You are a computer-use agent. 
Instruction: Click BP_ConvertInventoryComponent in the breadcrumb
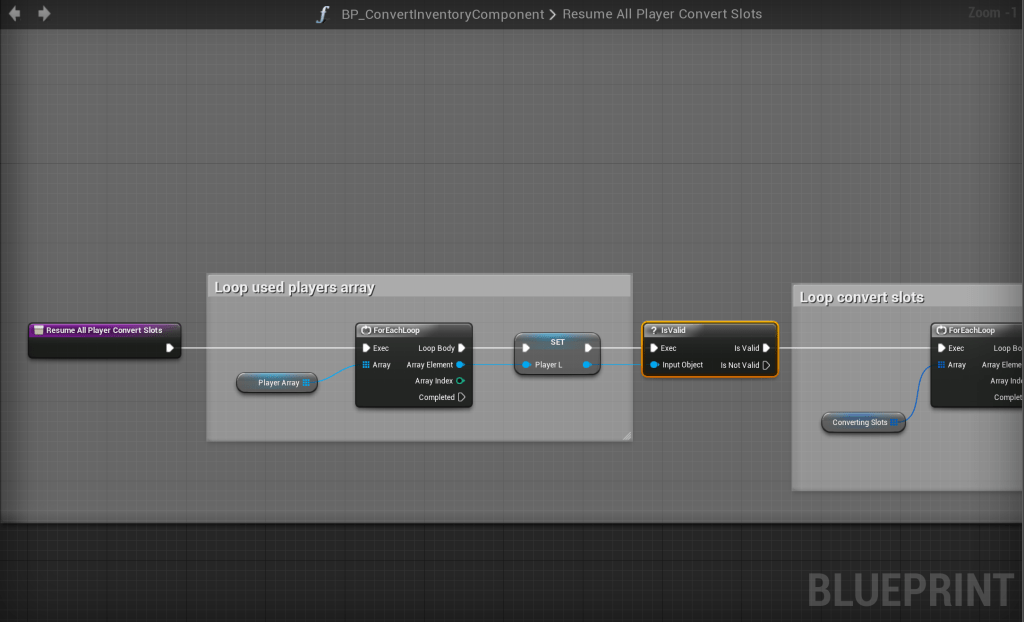(443, 14)
